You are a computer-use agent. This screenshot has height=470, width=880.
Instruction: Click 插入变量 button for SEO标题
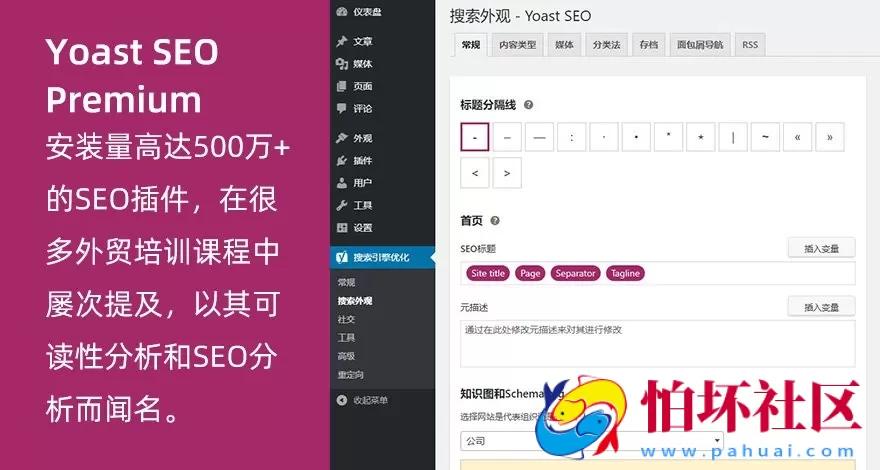click(x=822, y=248)
